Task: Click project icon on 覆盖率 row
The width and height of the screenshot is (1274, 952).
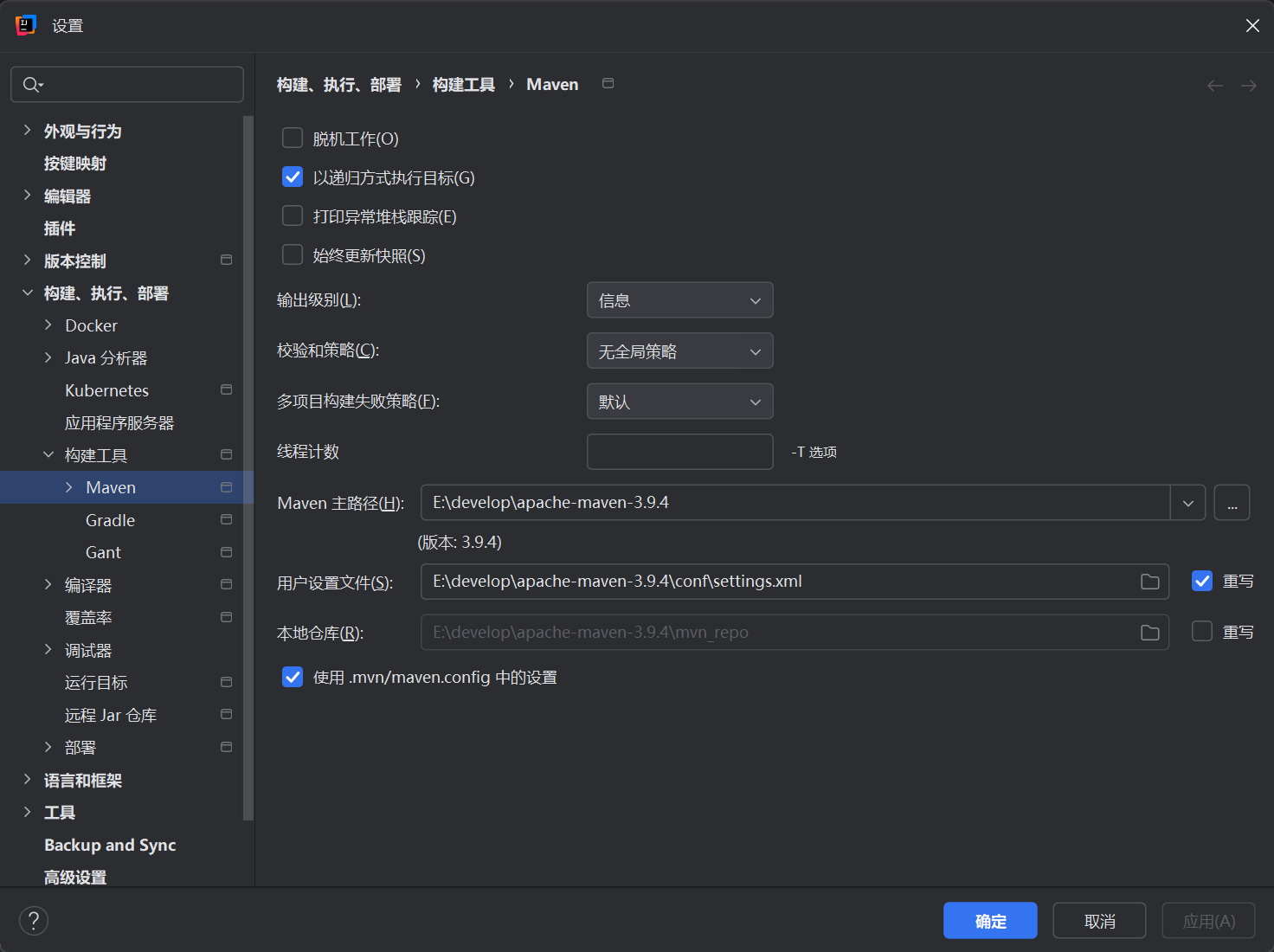Action: pyautogui.click(x=227, y=617)
